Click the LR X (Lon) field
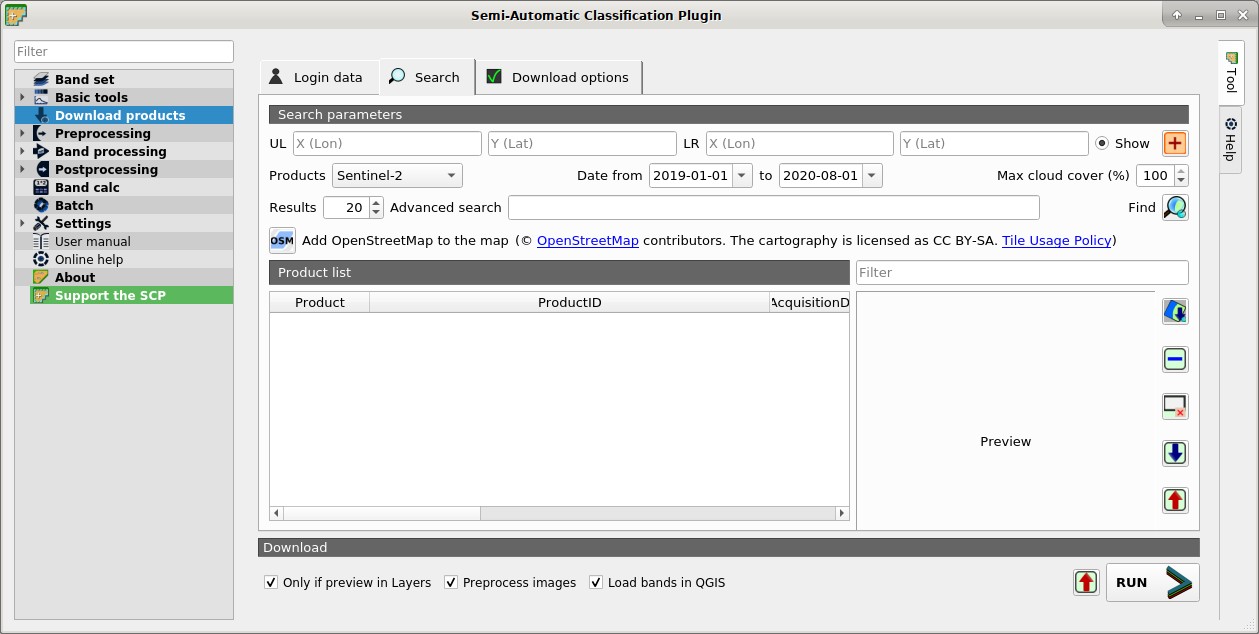1259x634 pixels. (x=800, y=143)
